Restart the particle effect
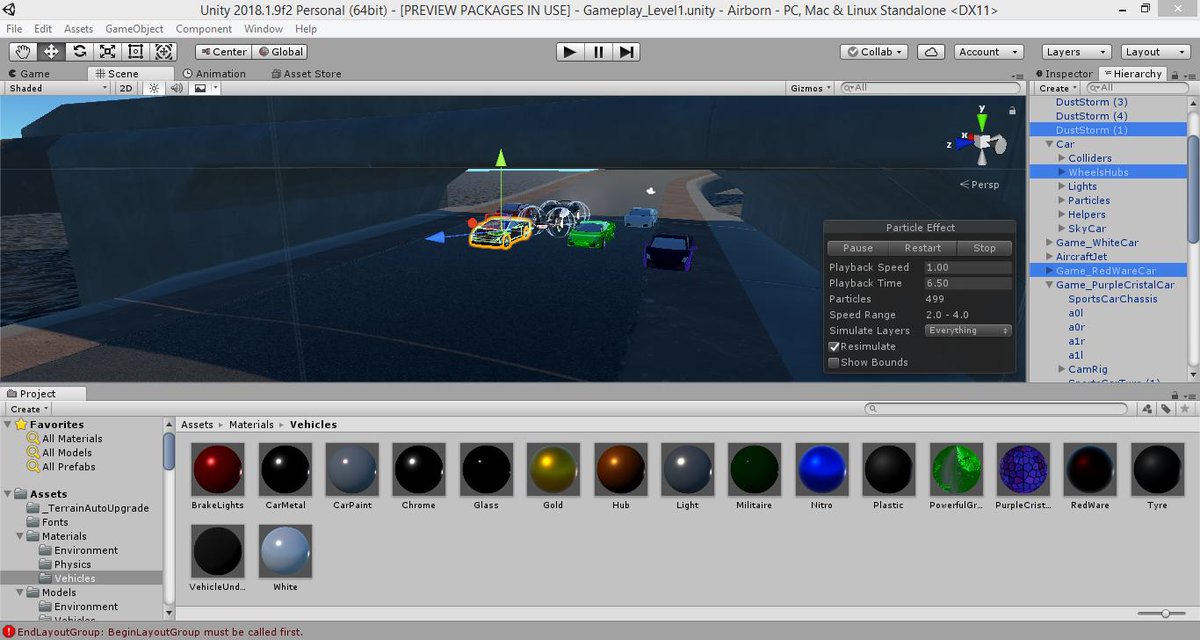The image size is (1200, 640). pyautogui.click(x=923, y=248)
